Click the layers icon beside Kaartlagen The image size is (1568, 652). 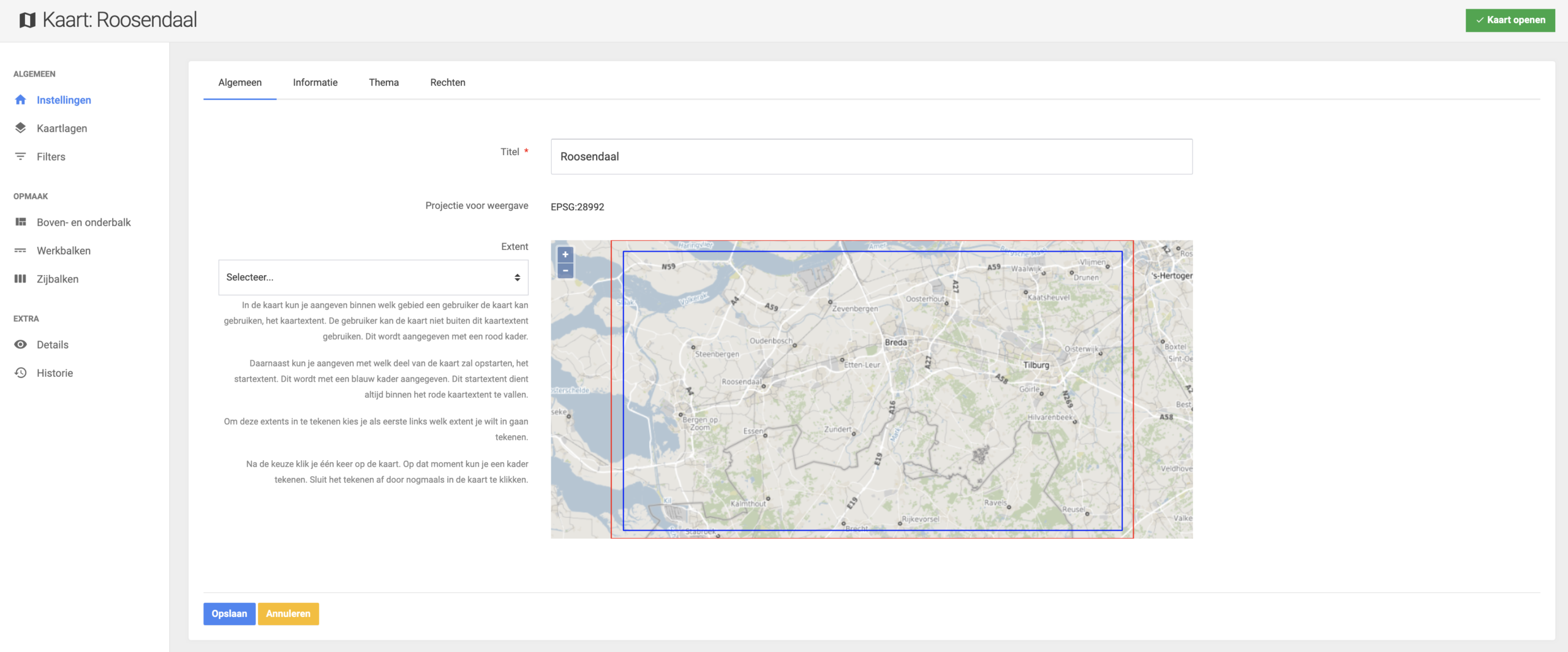pyautogui.click(x=20, y=128)
